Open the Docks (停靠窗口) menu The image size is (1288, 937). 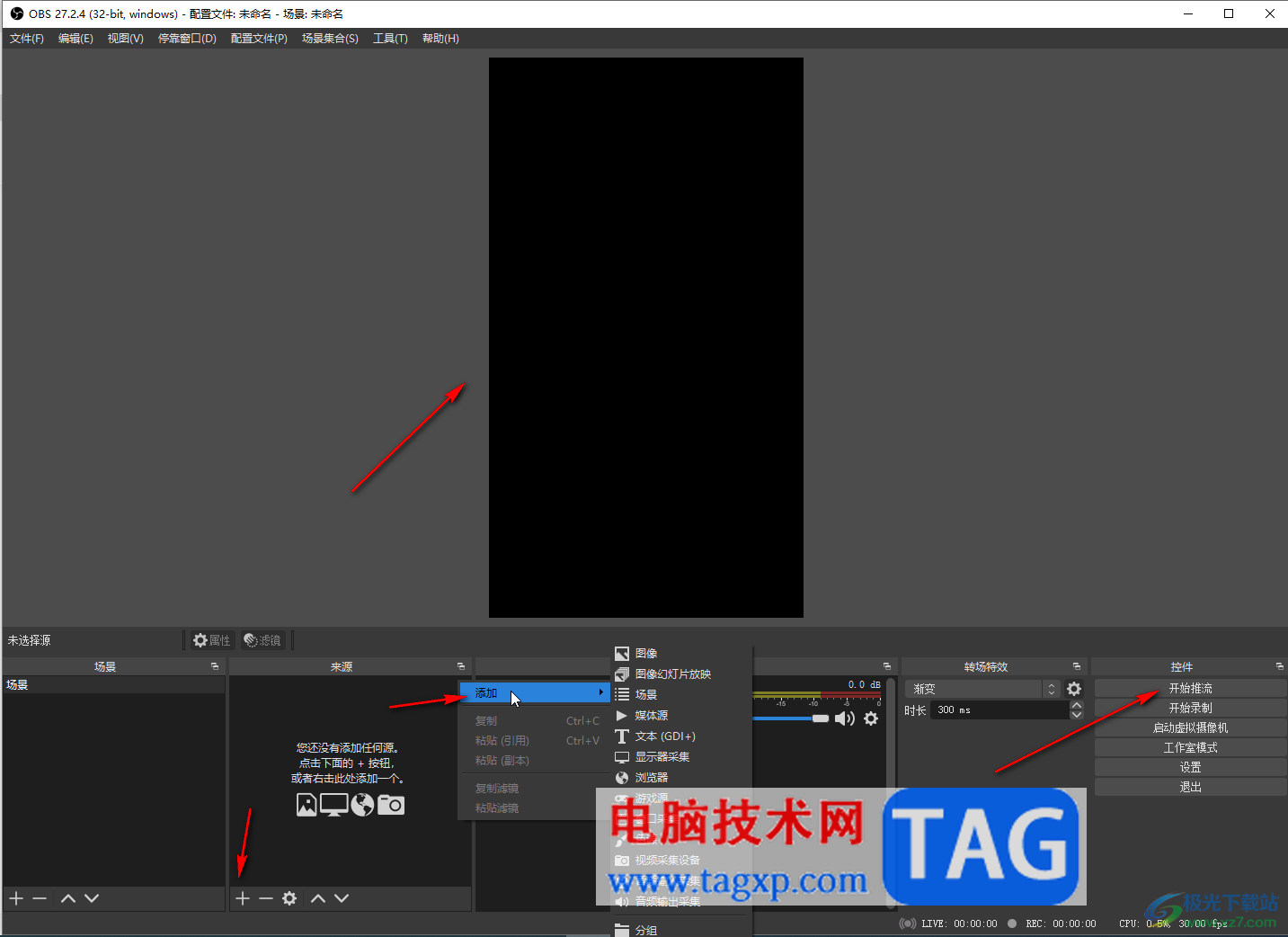(x=187, y=39)
